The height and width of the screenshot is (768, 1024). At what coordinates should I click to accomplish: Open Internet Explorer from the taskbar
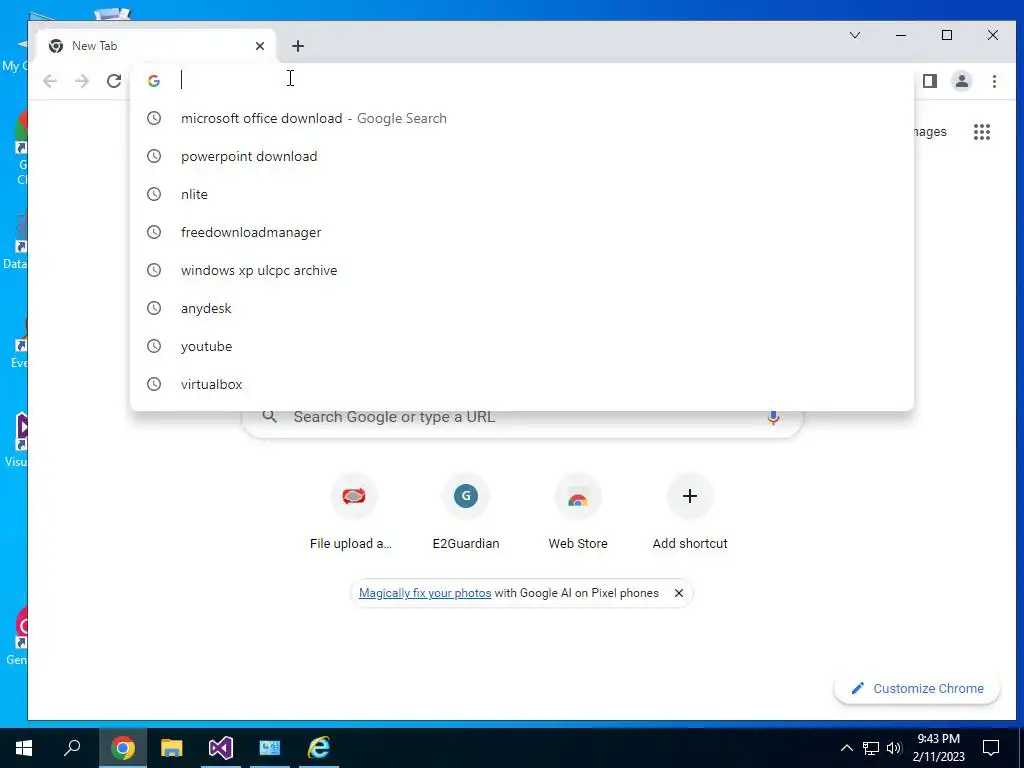pyautogui.click(x=319, y=748)
